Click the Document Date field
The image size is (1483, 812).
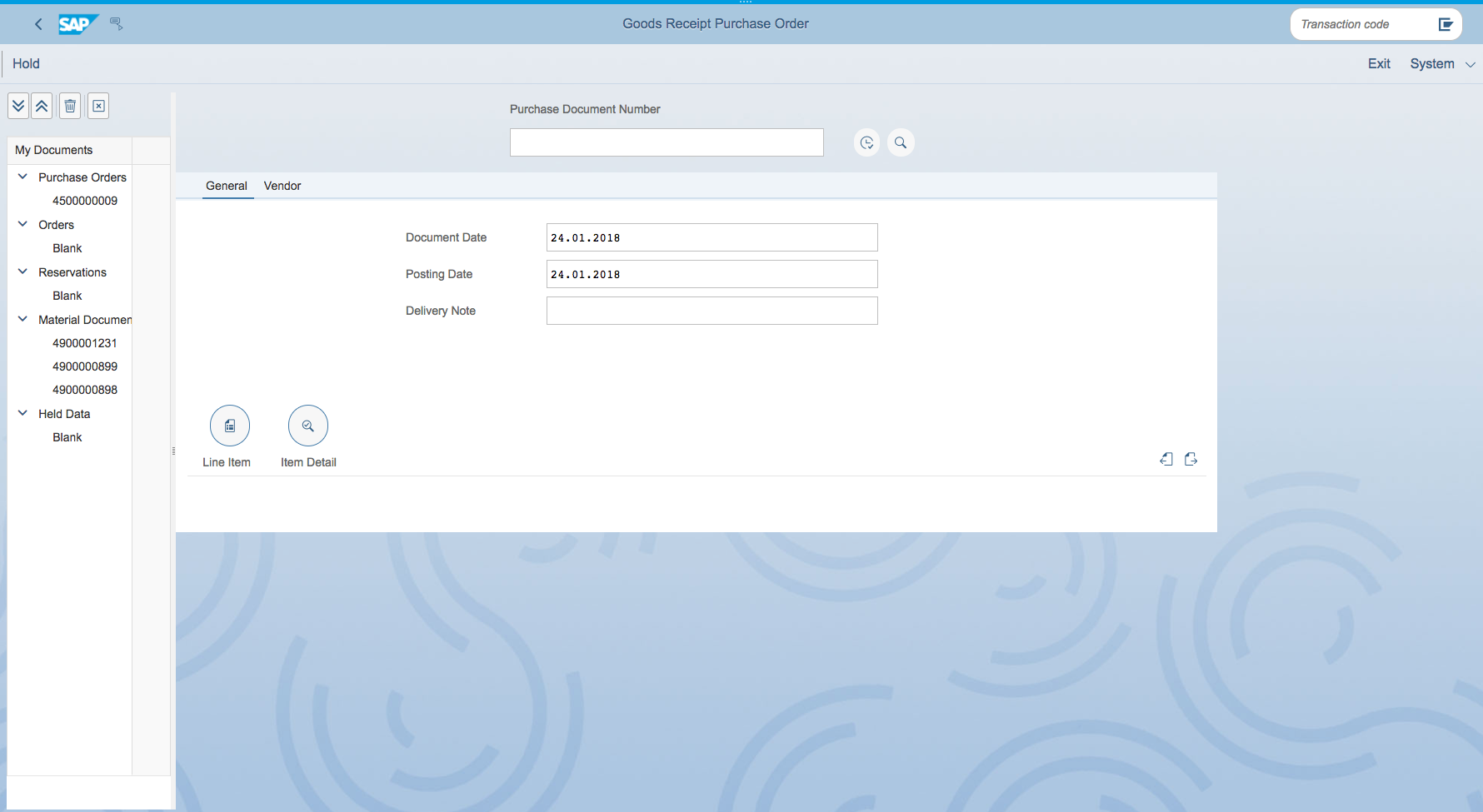click(712, 237)
